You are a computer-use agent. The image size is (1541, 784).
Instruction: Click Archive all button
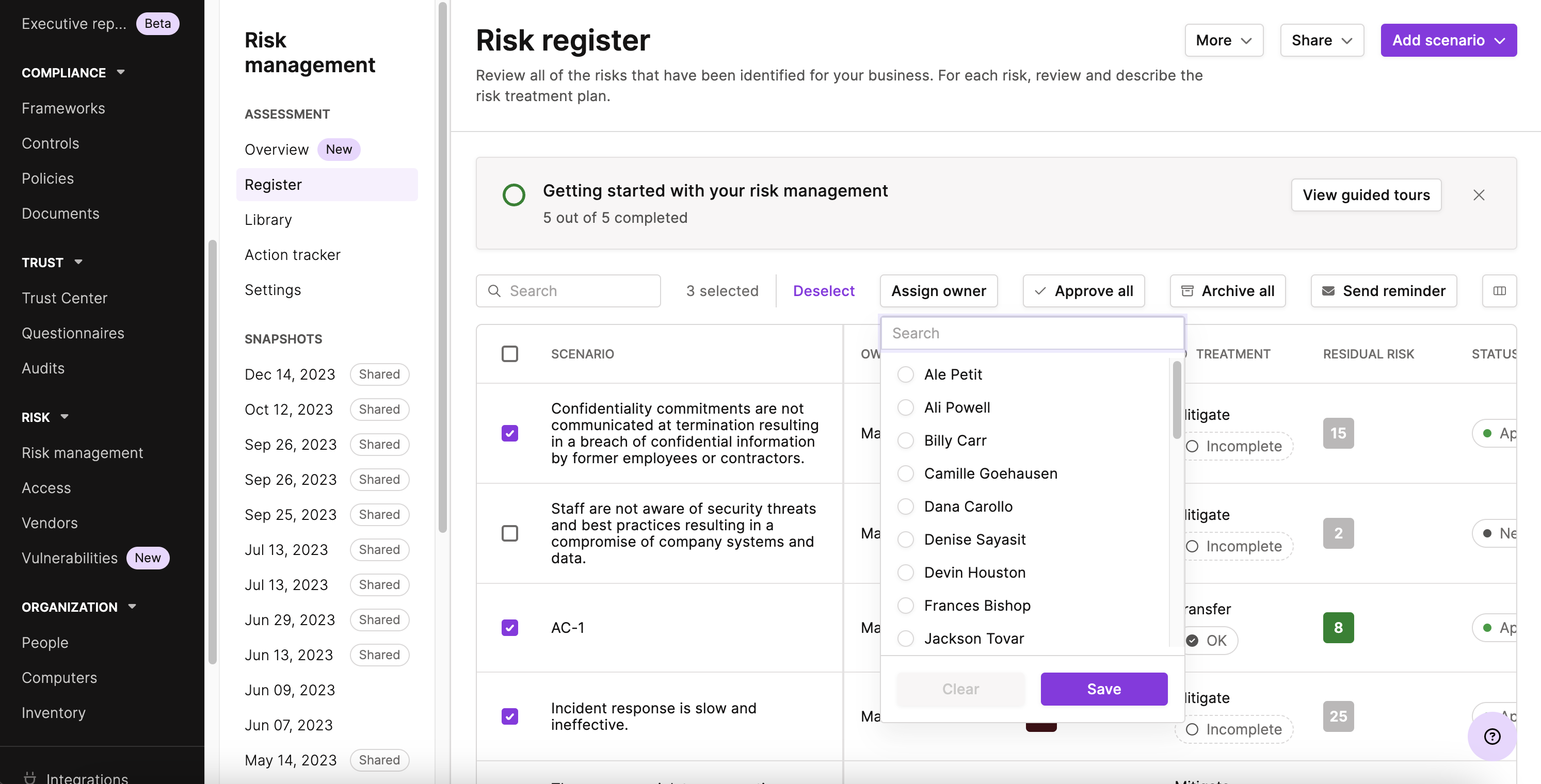[x=1228, y=290]
